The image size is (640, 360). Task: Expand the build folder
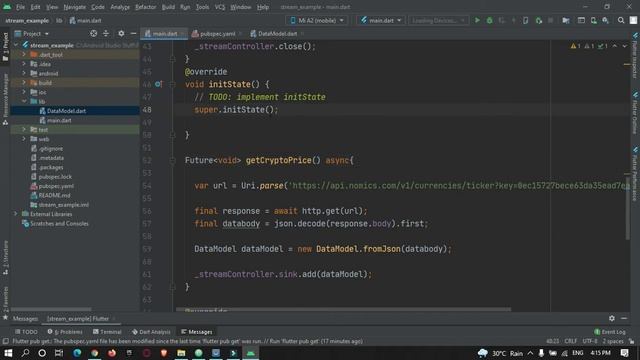coord(24,83)
